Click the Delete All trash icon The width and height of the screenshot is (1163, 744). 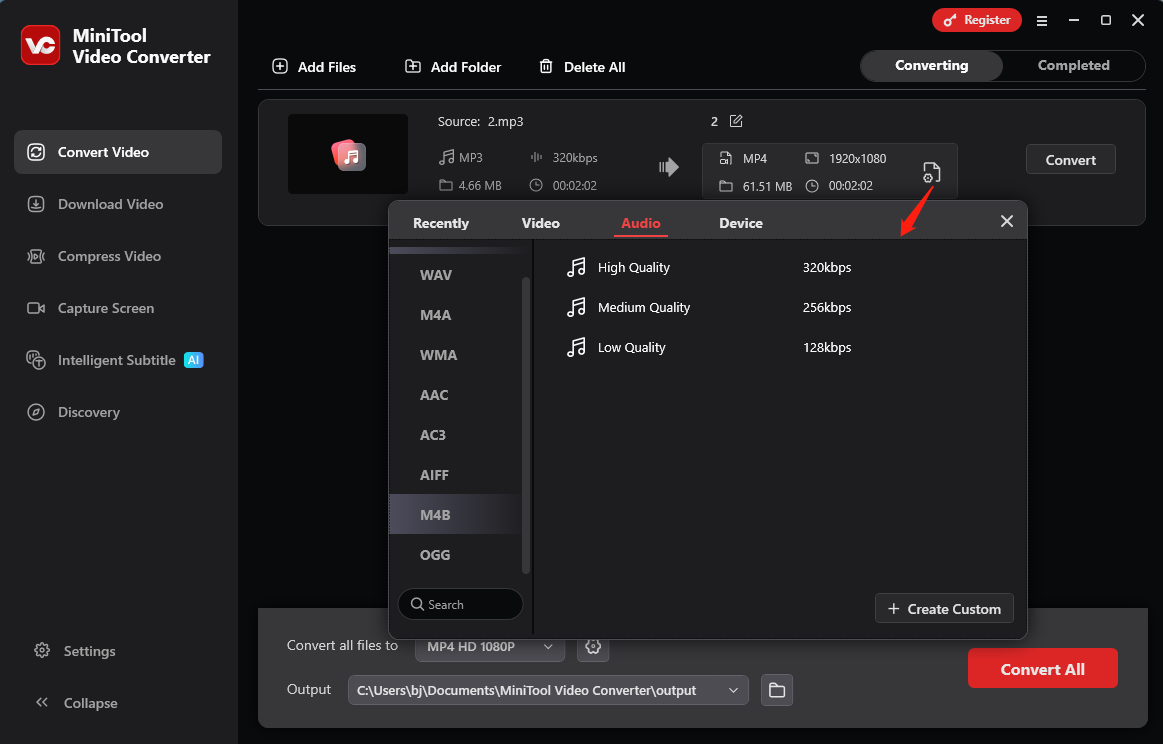(x=546, y=66)
